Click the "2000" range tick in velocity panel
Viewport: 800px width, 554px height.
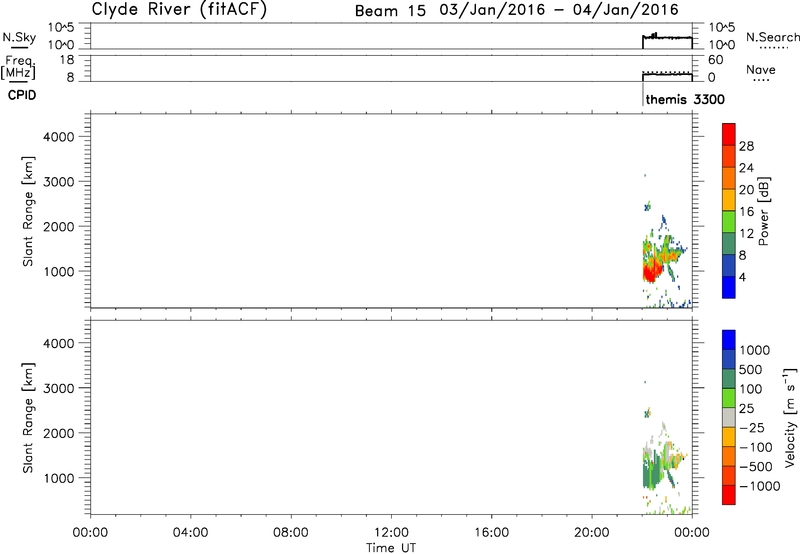point(59,433)
